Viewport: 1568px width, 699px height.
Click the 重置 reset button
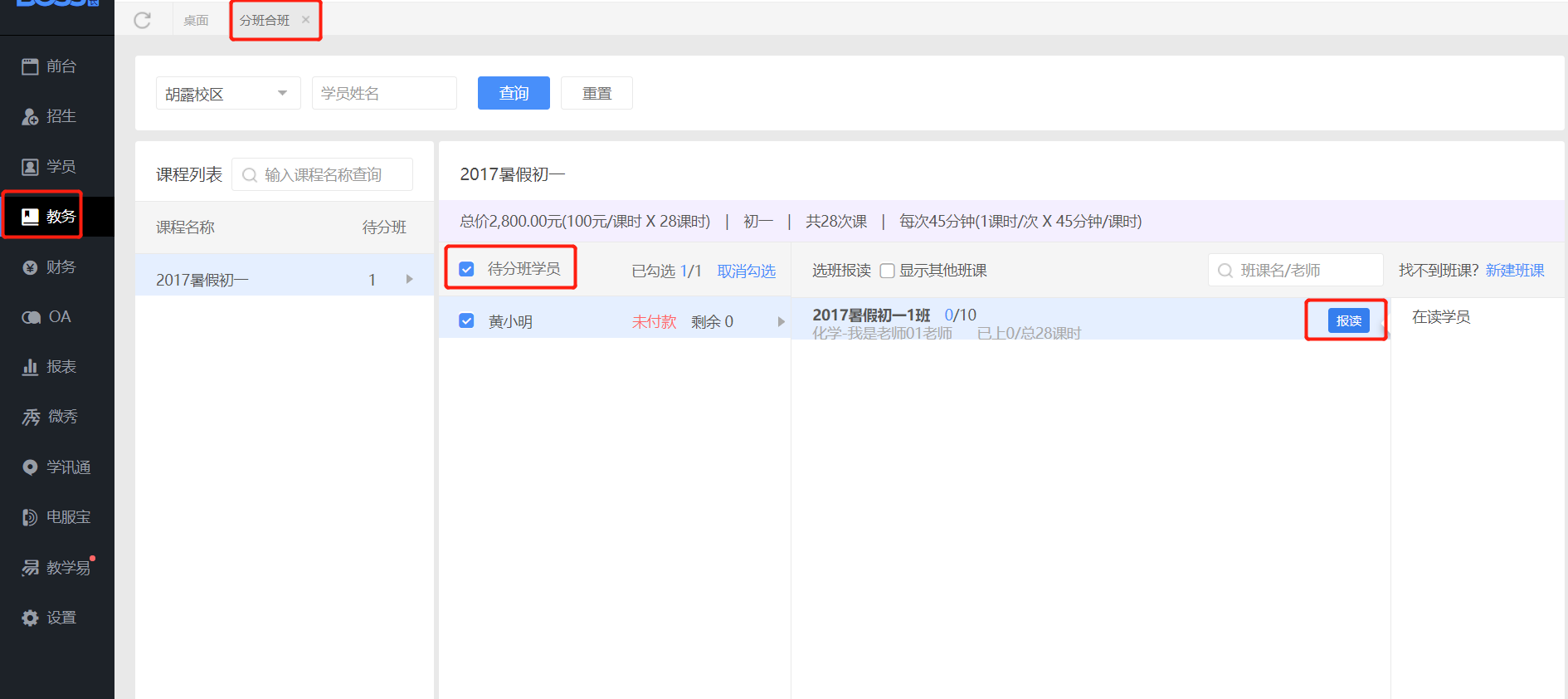[x=597, y=93]
